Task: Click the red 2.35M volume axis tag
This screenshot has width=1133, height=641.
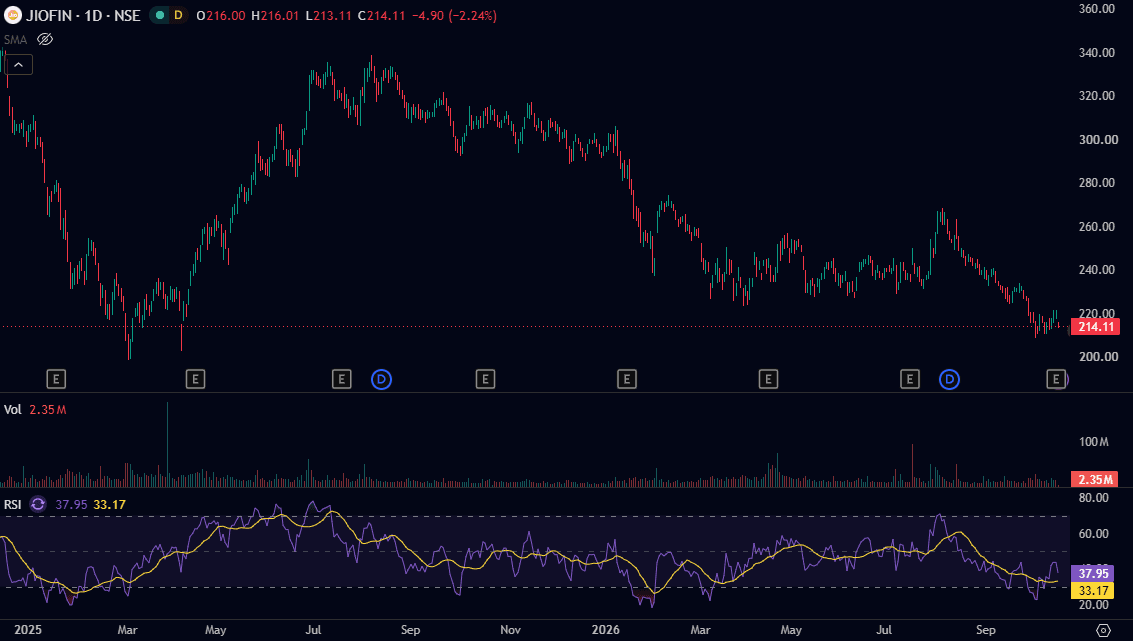Action: click(1095, 479)
